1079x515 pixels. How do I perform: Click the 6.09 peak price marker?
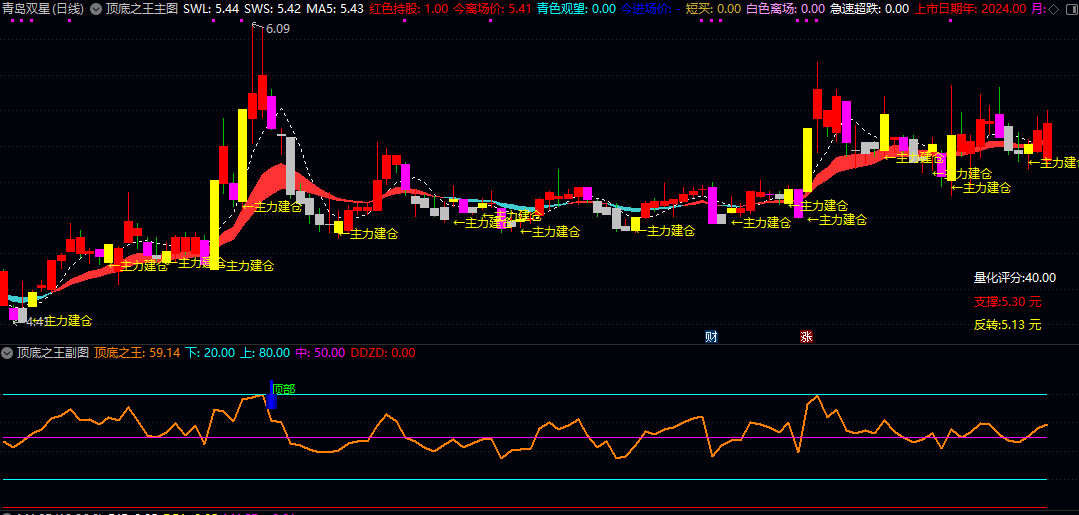pos(277,29)
